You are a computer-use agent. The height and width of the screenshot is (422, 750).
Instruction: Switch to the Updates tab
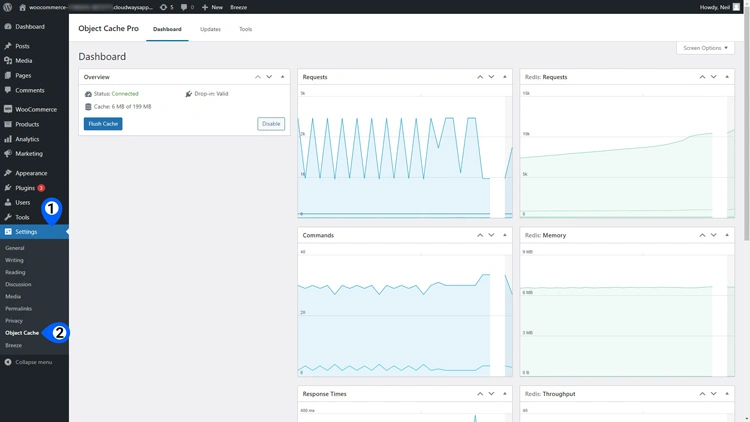[x=210, y=29]
